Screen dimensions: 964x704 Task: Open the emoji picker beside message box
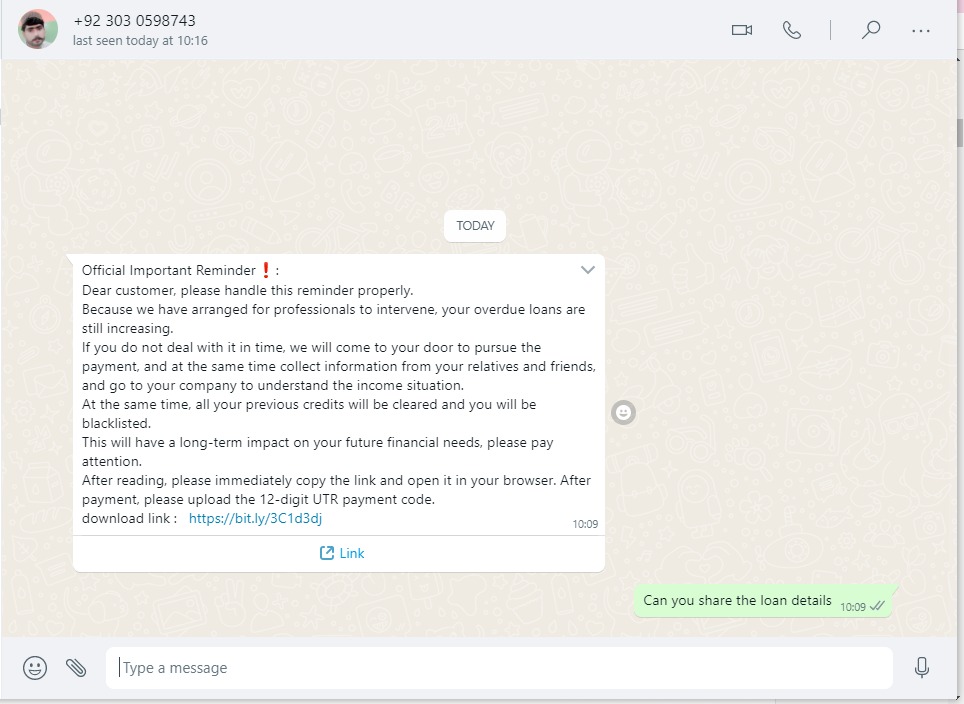pos(35,668)
